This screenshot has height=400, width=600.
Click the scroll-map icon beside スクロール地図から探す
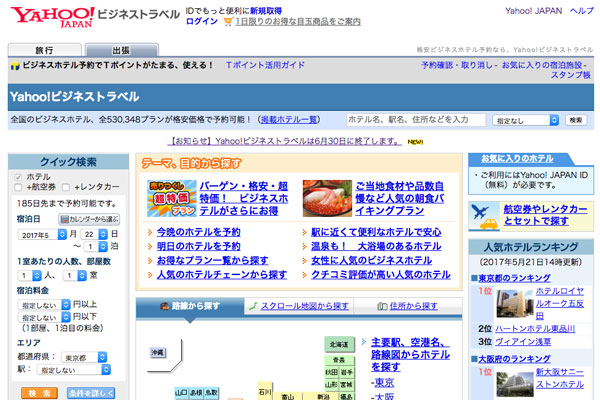253,306
